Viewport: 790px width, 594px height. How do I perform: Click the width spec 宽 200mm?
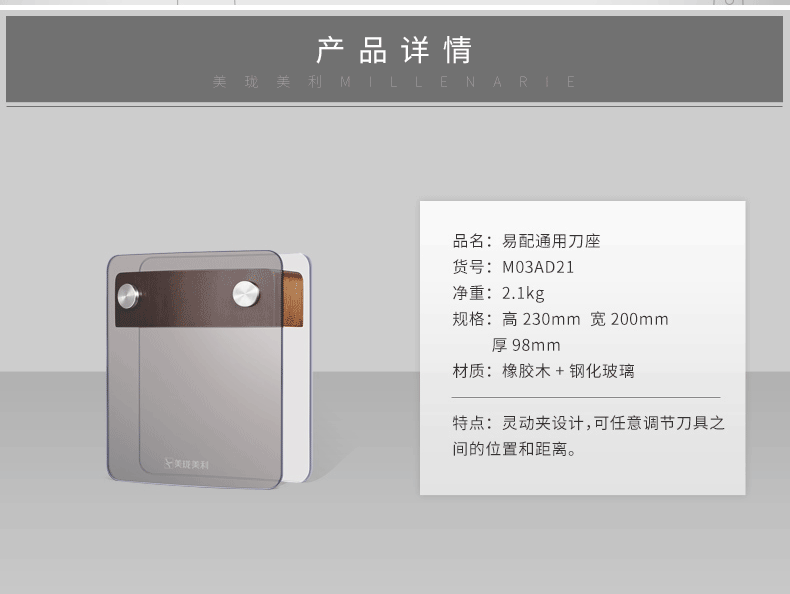click(629, 319)
